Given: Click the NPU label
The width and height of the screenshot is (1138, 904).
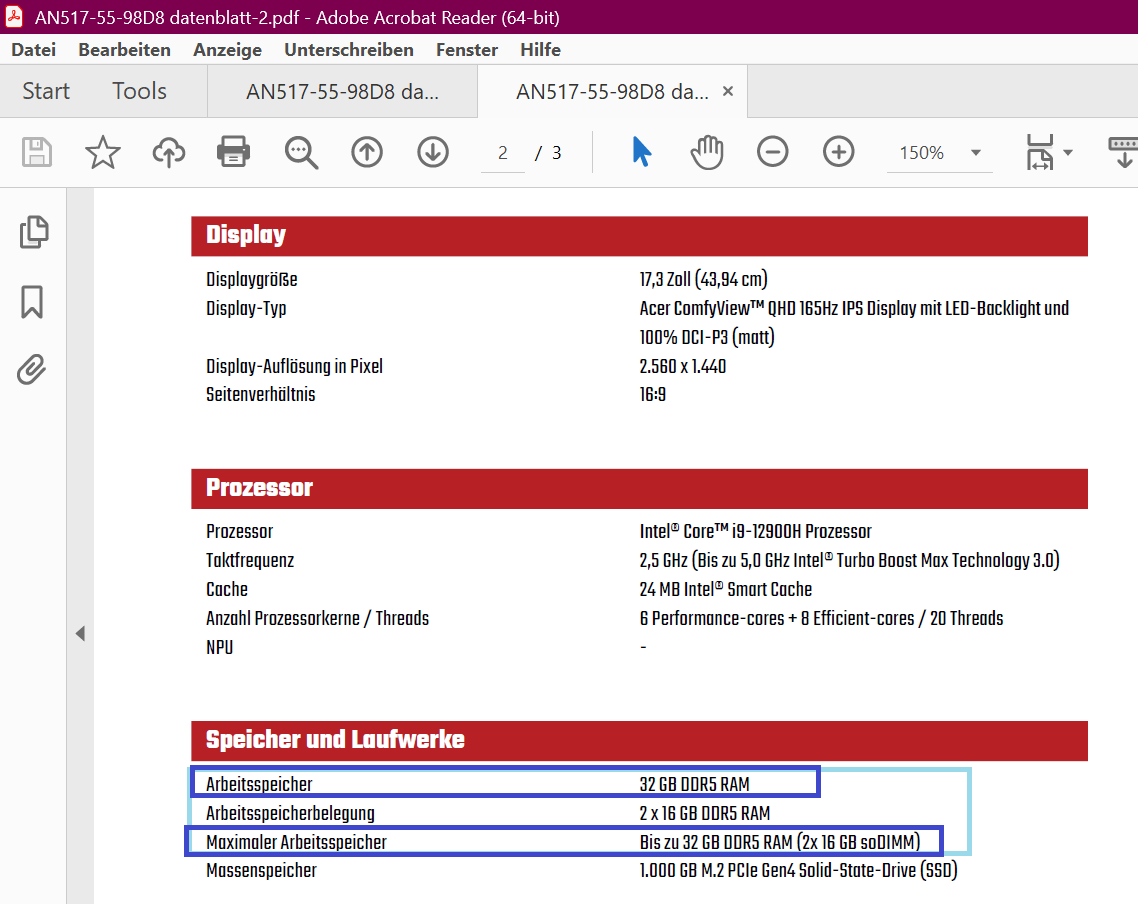Looking at the screenshot, I should point(219,647).
